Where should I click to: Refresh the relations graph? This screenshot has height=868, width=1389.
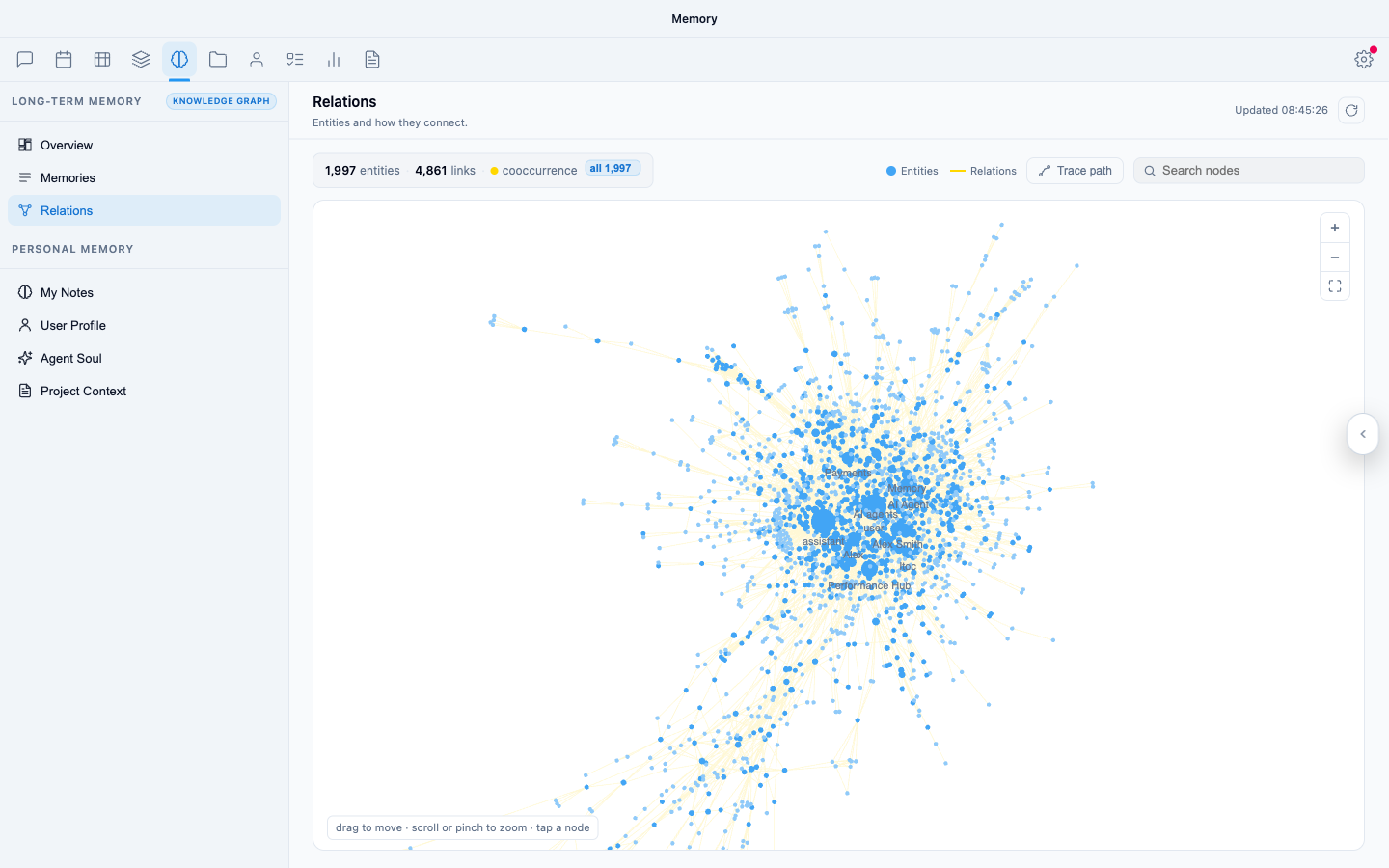(x=1351, y=110)
